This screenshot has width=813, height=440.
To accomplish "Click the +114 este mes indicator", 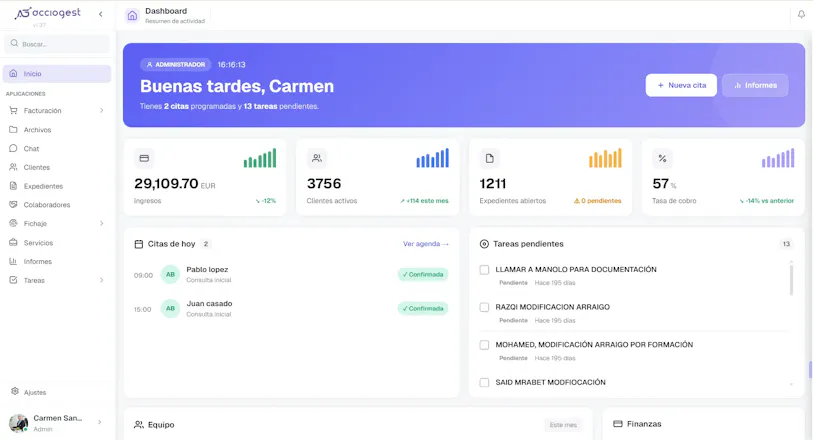I will tap(424, 201).
